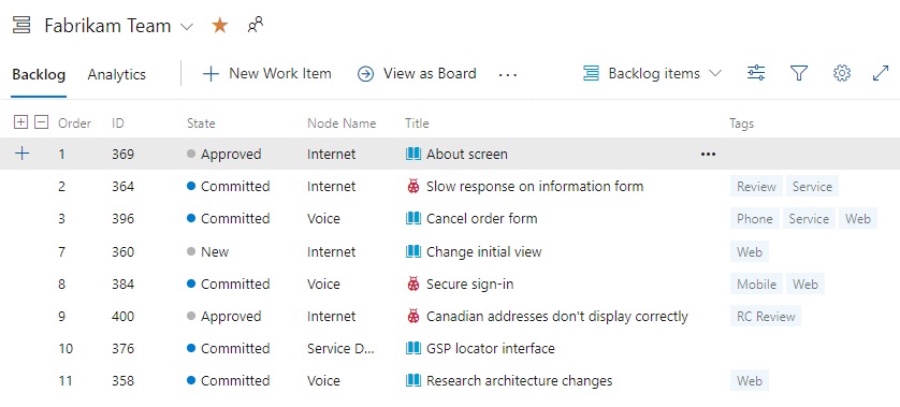Collapse all items with the minus box
900x407 pixels.
pyautogui.click(x=41, y=123)
